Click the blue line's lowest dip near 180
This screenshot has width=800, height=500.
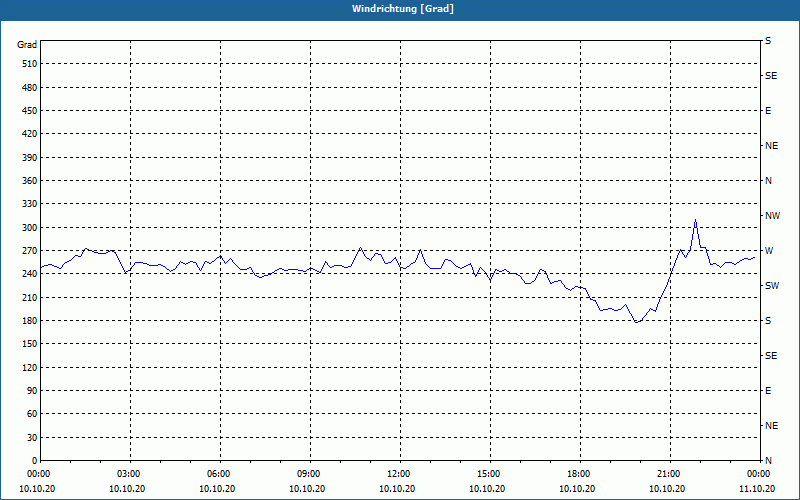pyautogui.click(x=636, y=322)
